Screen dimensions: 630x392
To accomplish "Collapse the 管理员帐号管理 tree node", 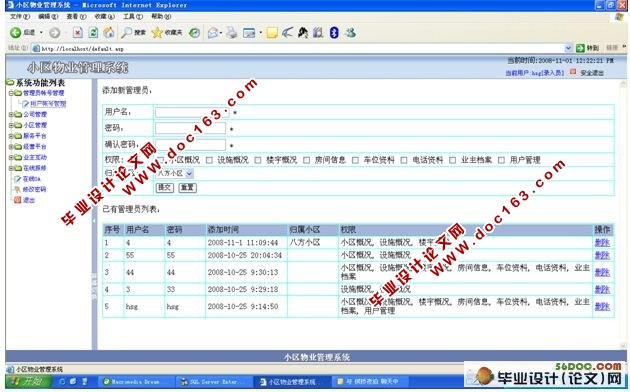I will tap(11, 93).
